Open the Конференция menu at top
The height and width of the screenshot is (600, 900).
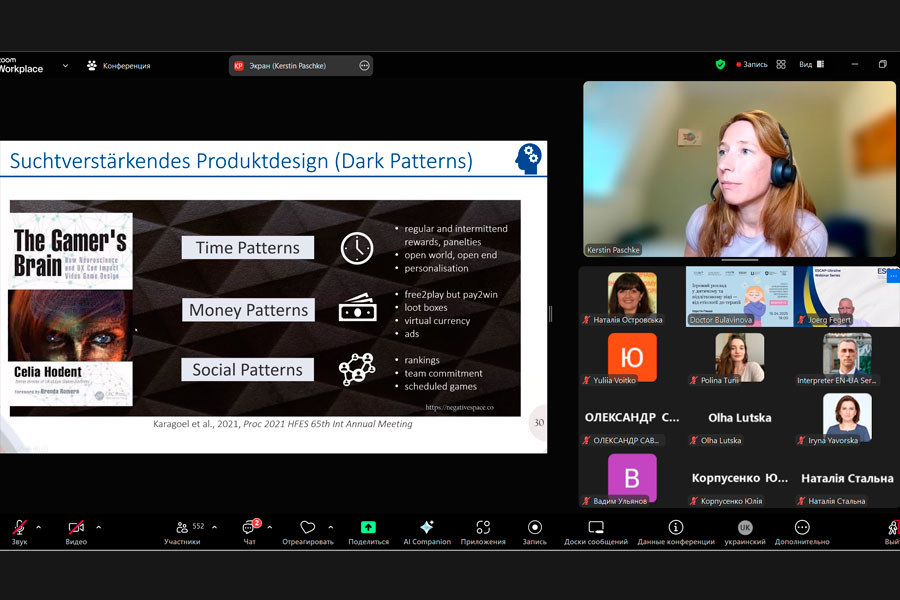[x=119, y=66]
